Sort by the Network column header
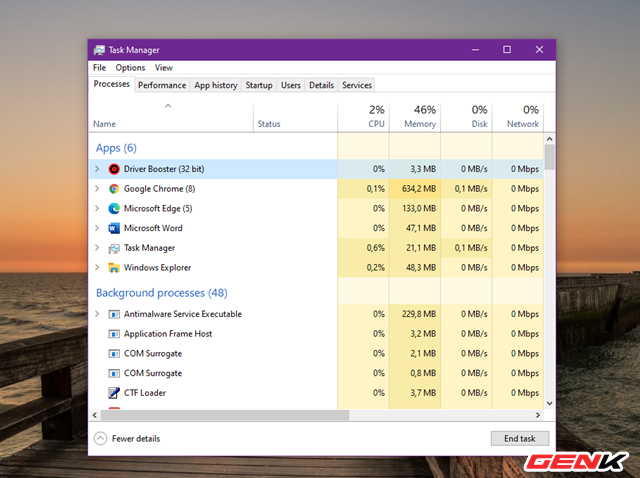The width and height of the screenshot is (640, 478). point(518,116)
